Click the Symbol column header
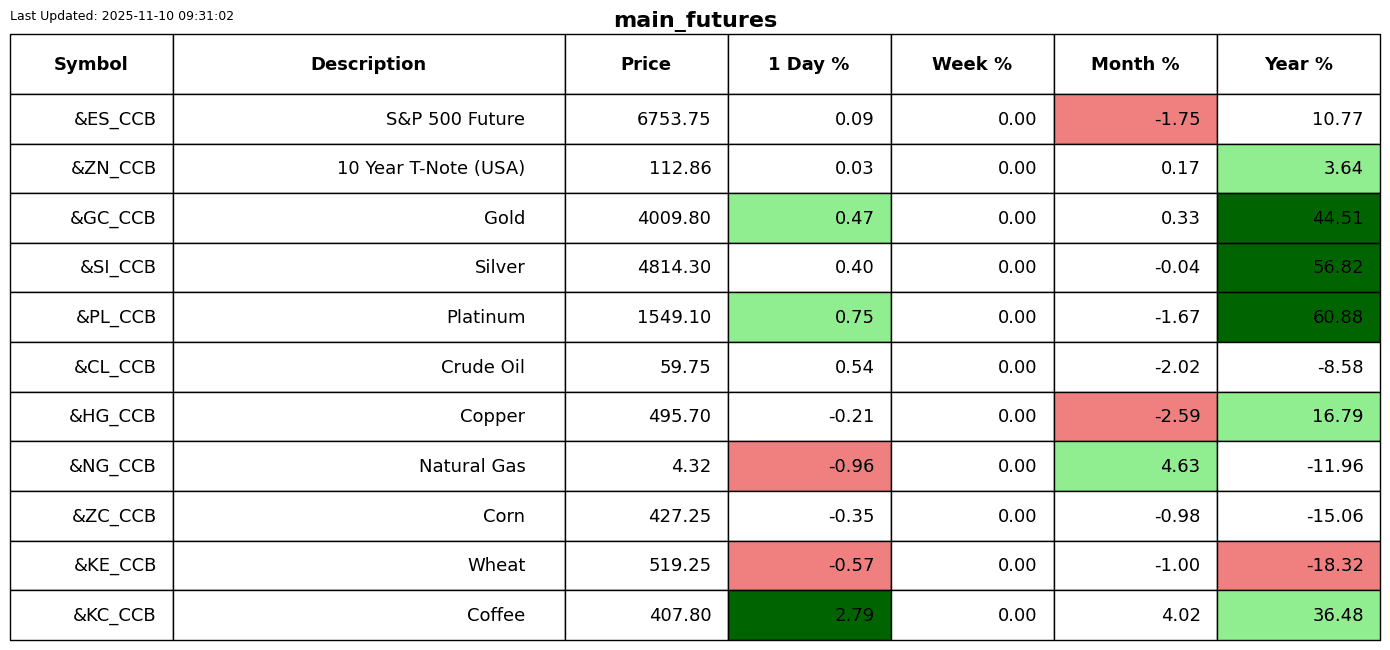 coord(91,64)
